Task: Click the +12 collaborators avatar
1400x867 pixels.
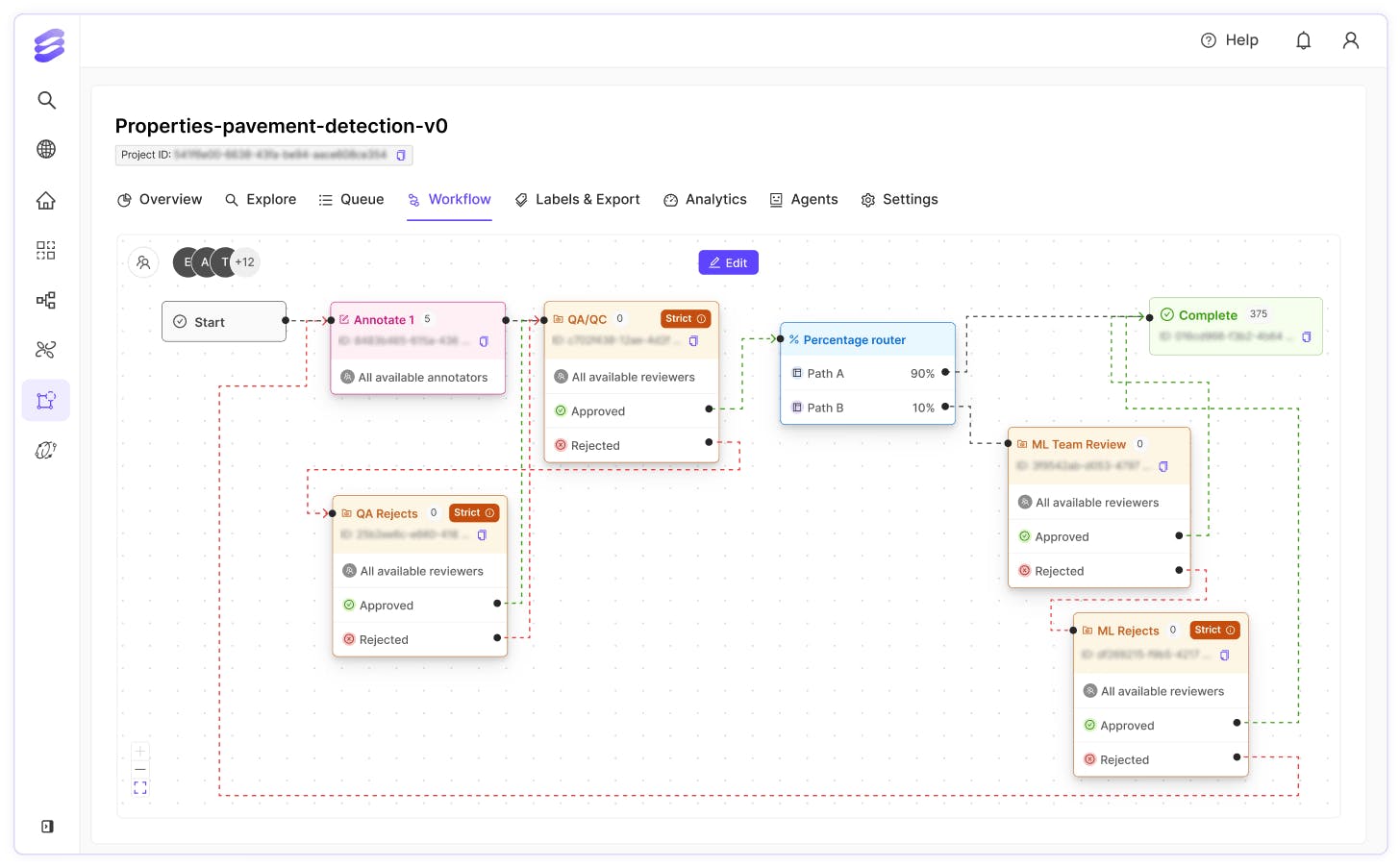Action: pyautogui.click(x=246, y=262)
